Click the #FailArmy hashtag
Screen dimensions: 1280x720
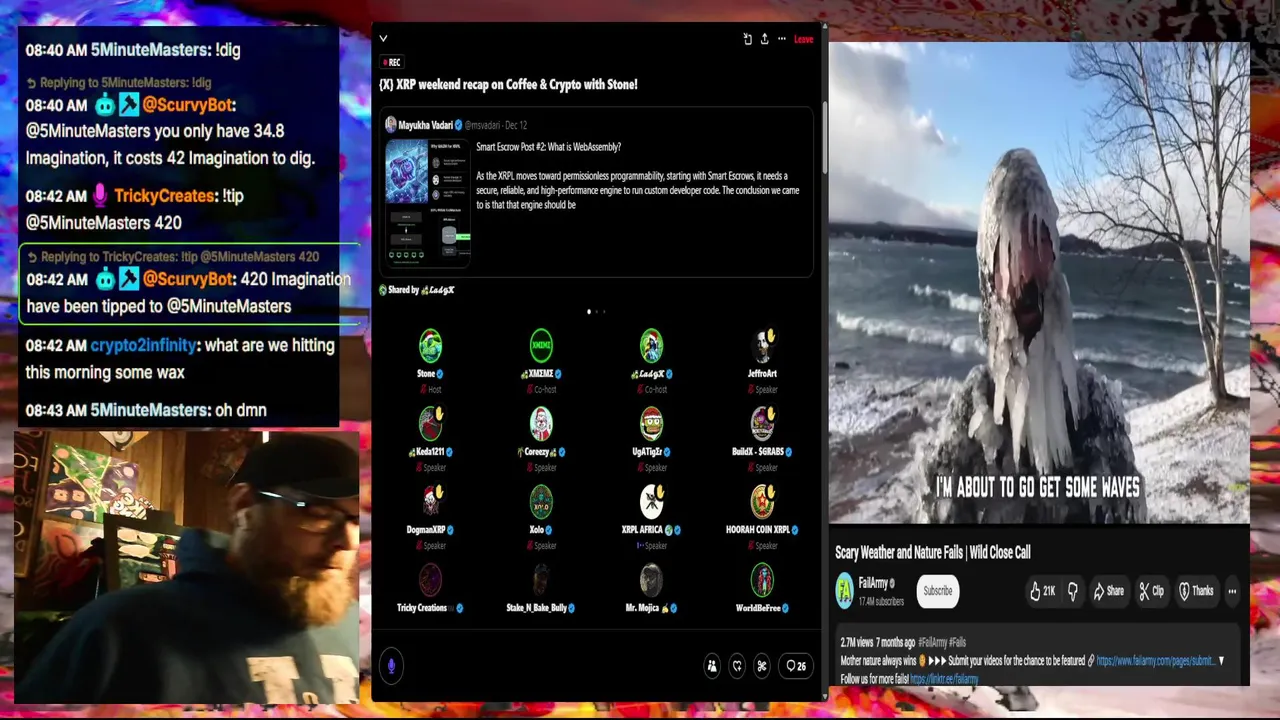pyautogui.click(x=932, y=642)
